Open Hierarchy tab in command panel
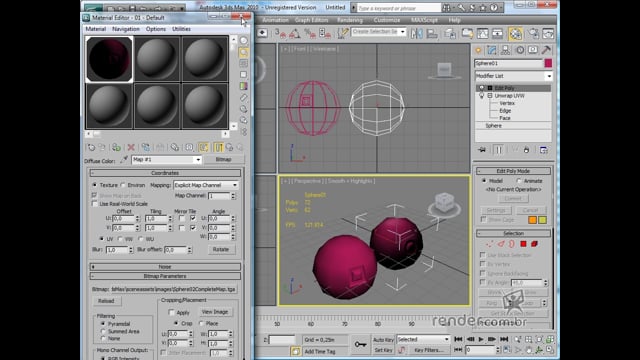The image size is (640, 360). [506, 50]
